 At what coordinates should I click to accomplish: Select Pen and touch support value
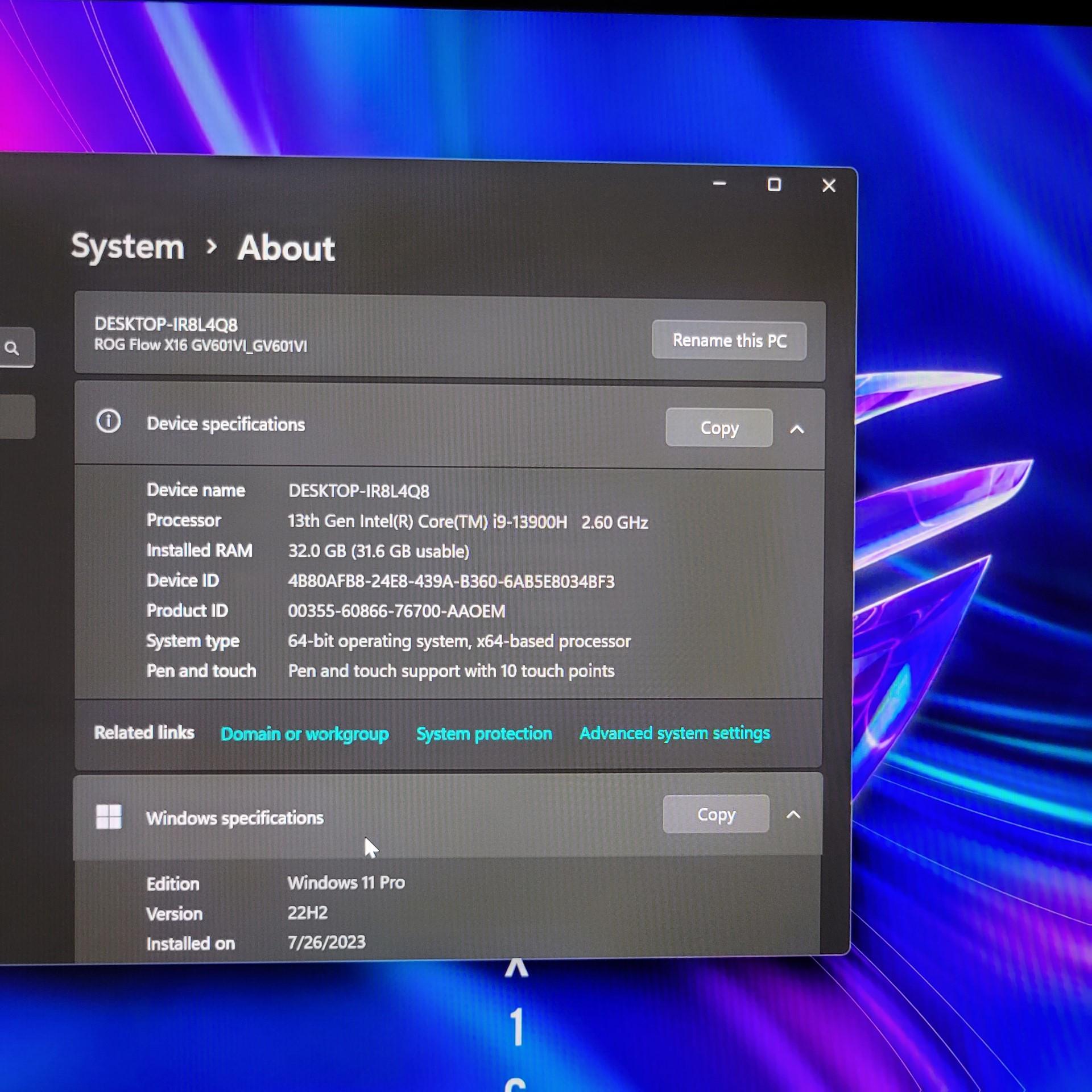(451, 671)
